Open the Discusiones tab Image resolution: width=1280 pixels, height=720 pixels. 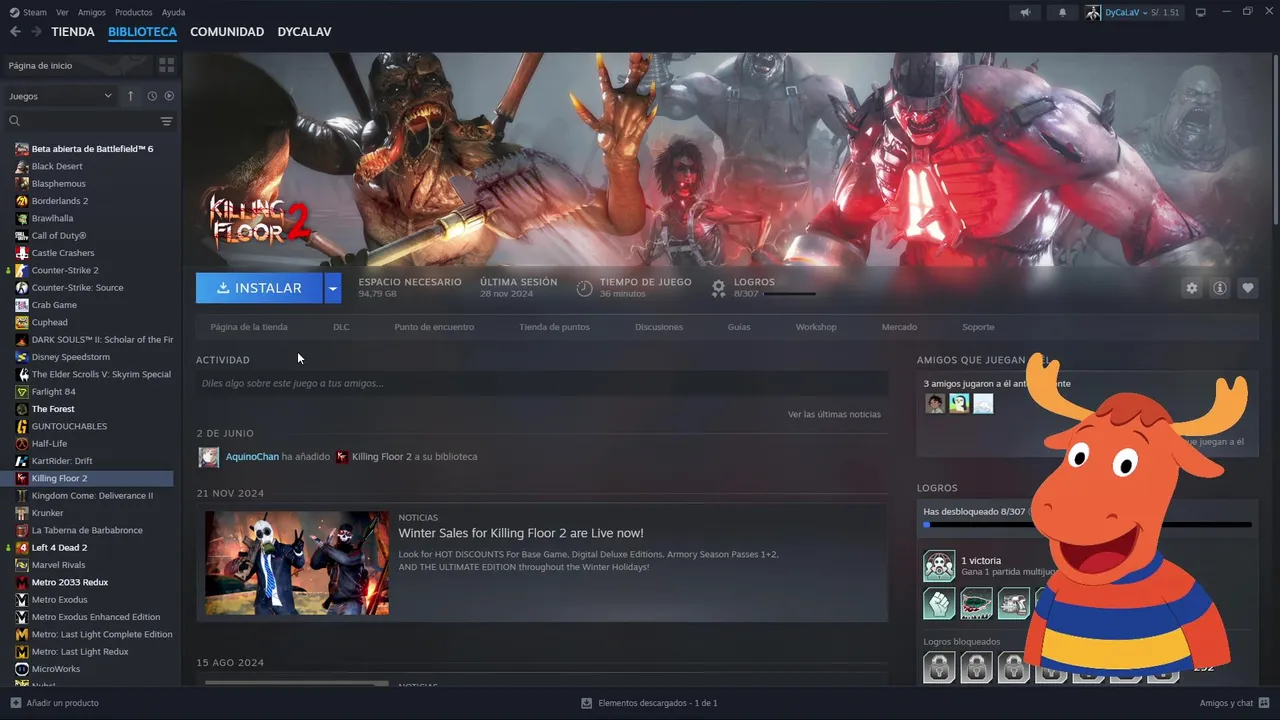659,327
